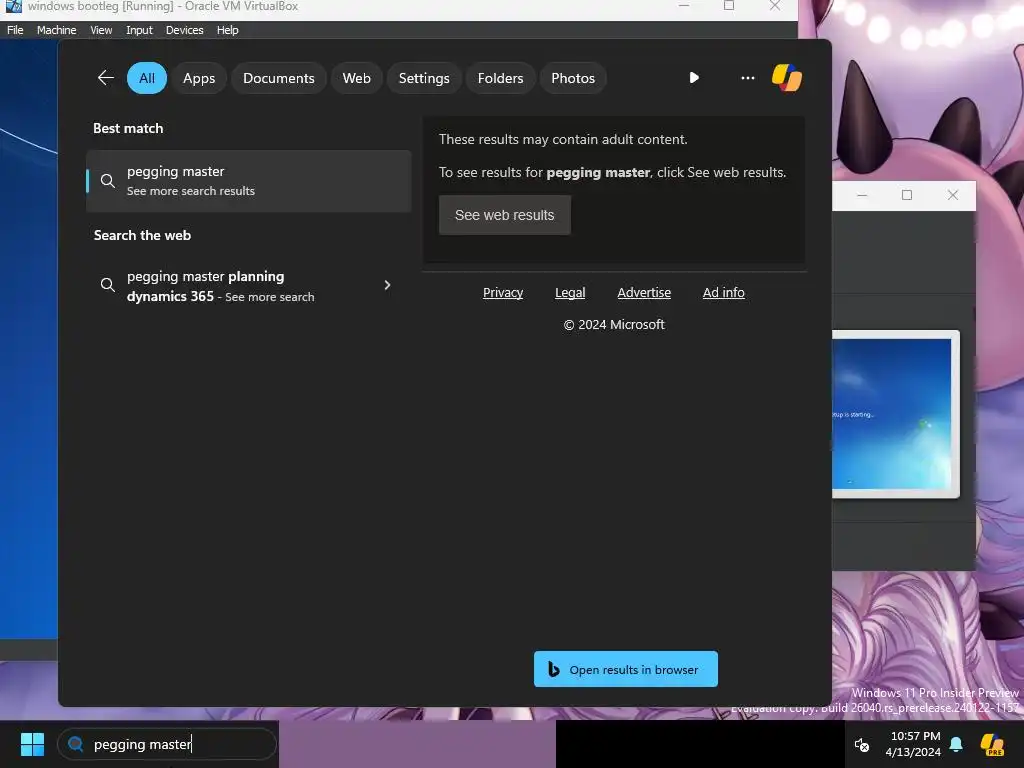Viewport: 1024px width, 768px height.
Task: Click the See web results button
Action: pyautogui.click(x=505, y=215)
